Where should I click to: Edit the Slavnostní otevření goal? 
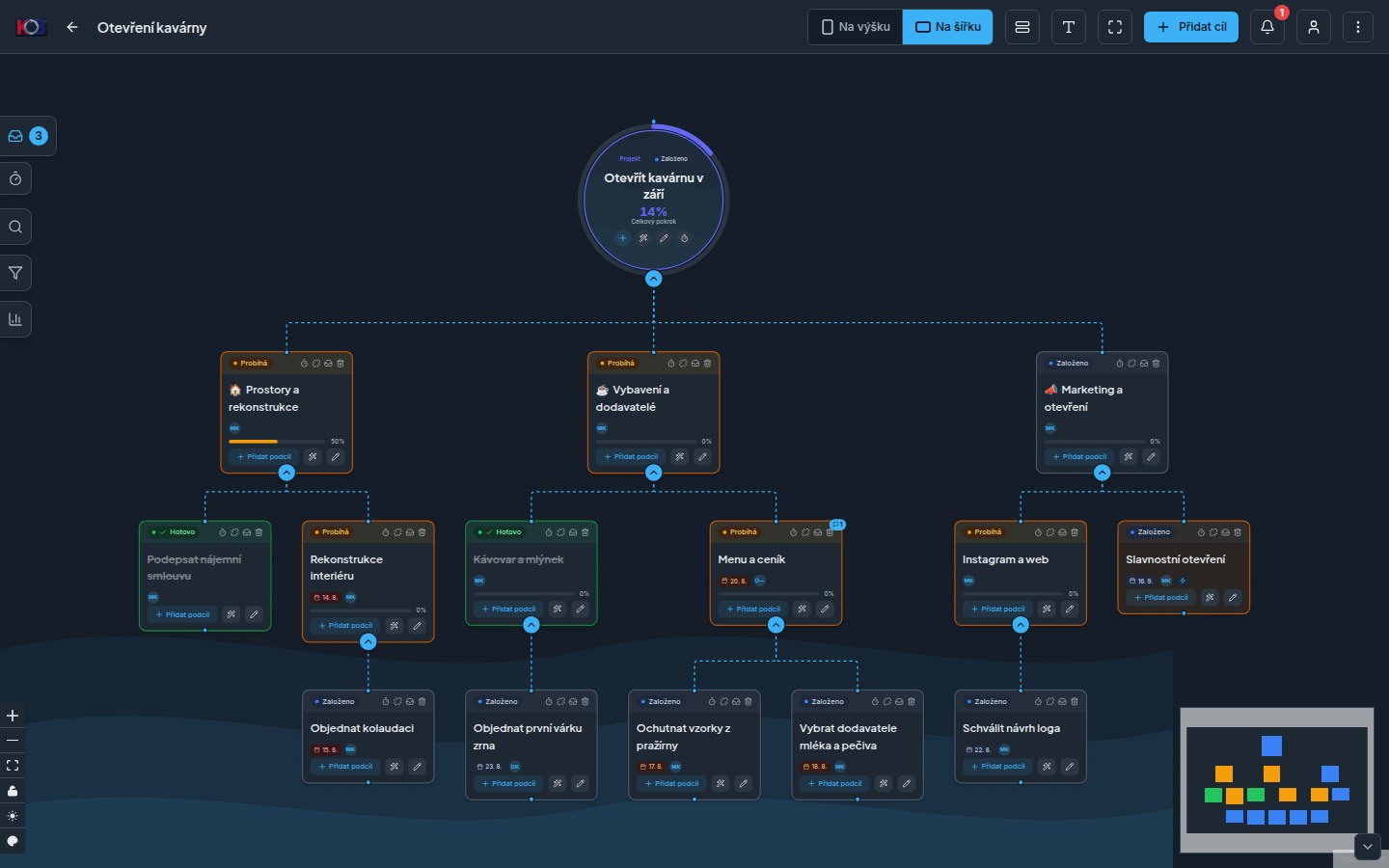click(1233, 598)
